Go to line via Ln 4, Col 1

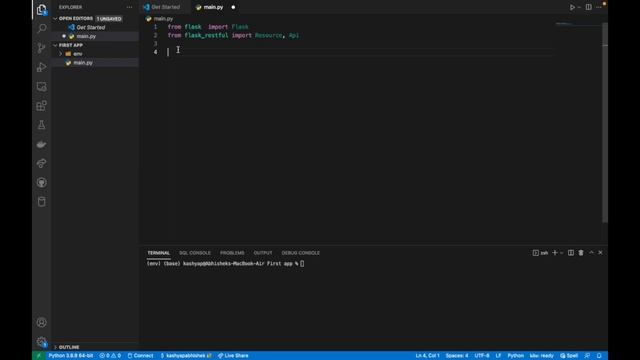[x=427, y=356]
